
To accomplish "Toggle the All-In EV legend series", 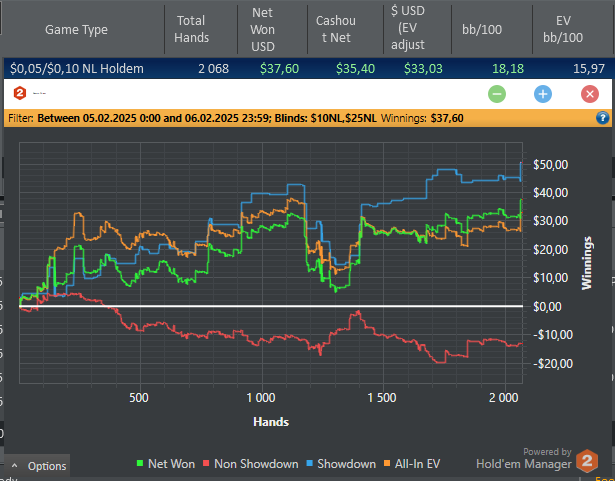I will [x=411, y=464].
